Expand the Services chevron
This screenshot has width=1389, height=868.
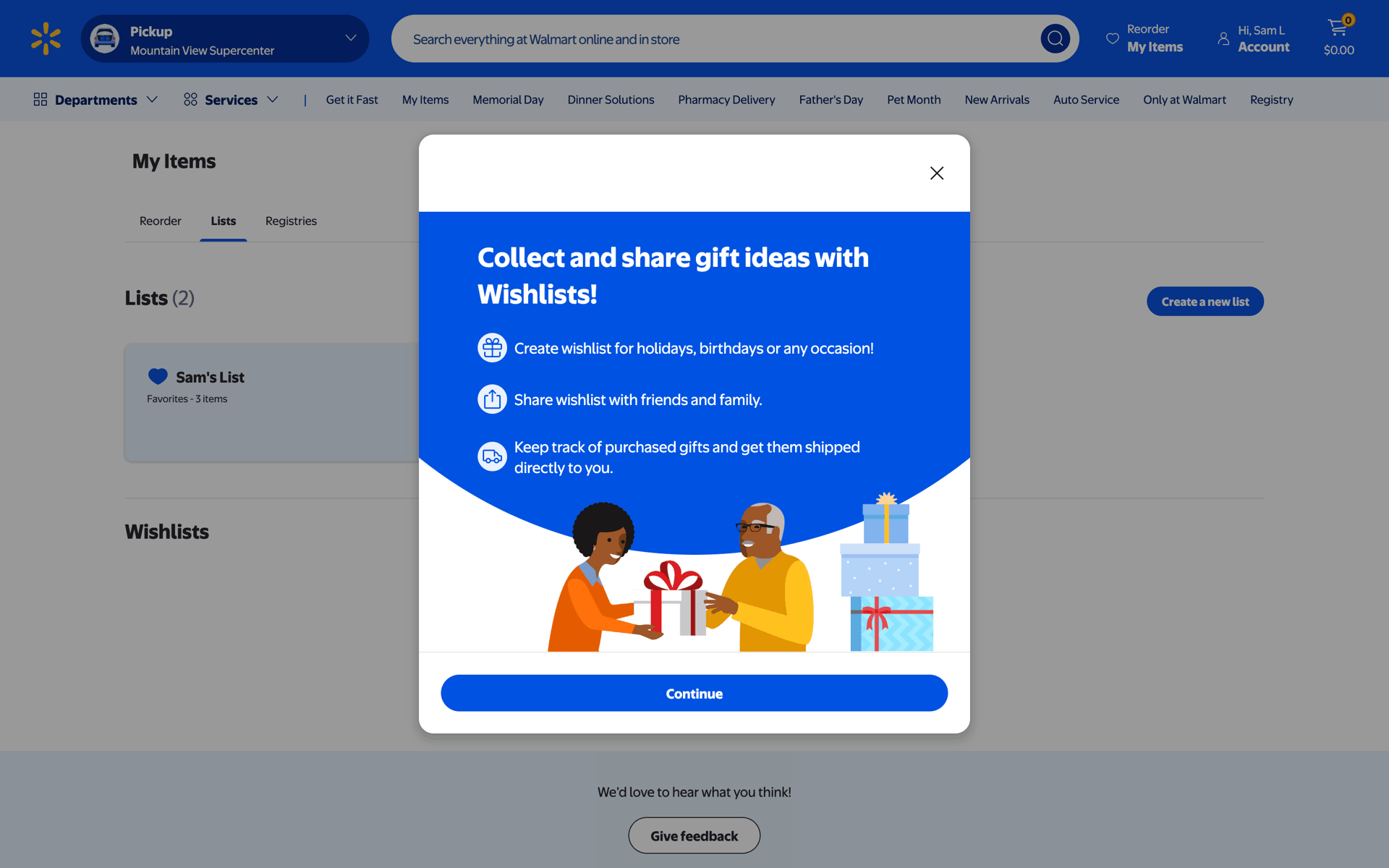273,99
